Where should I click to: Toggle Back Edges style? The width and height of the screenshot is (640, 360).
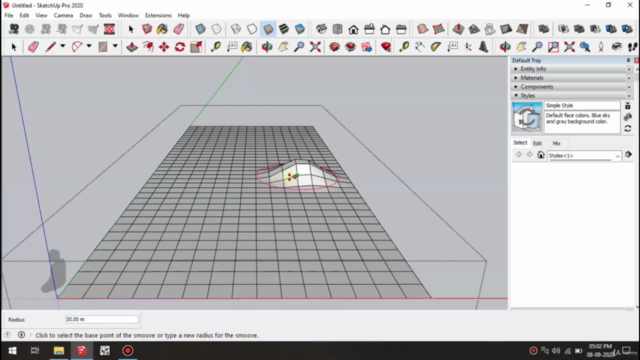pyautogui.click(x=216, y=29)
